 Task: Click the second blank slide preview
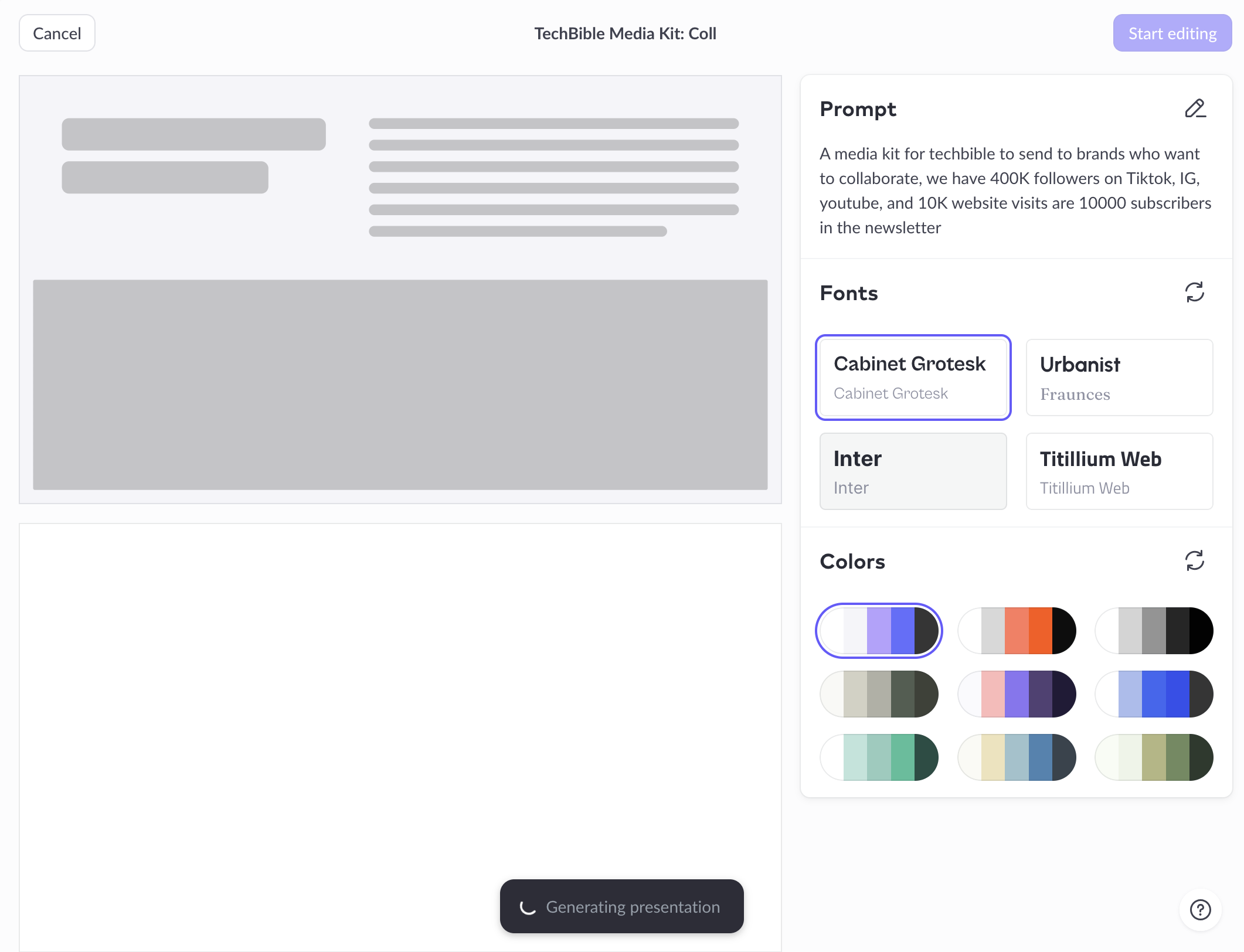400,737
